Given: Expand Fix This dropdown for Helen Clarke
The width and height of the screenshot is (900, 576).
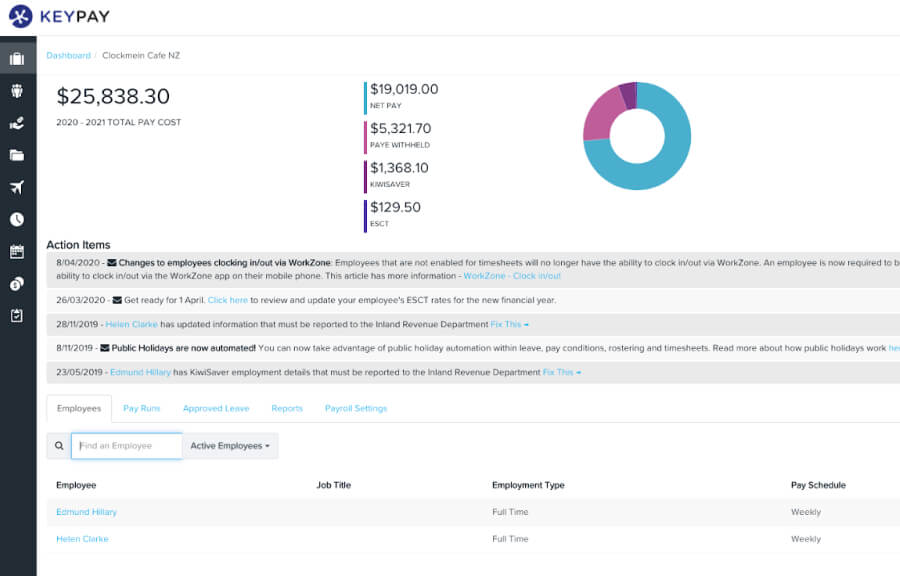Looking at the screenshot, I should (x=509, y=324).
